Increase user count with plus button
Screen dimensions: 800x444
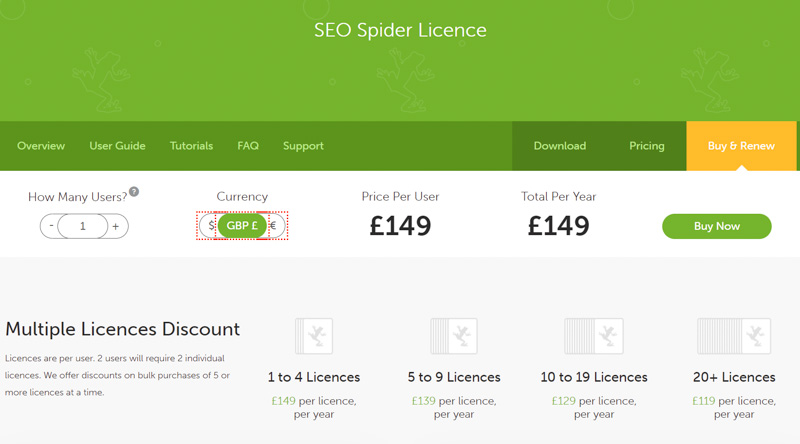116,227
